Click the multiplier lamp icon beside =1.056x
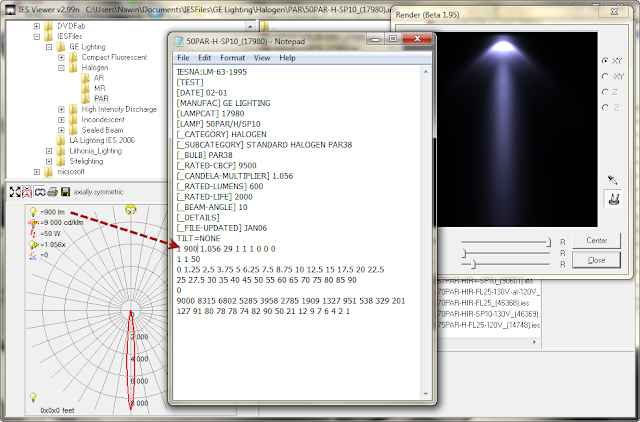Screen dimensions: 640x422 [33, 244]
